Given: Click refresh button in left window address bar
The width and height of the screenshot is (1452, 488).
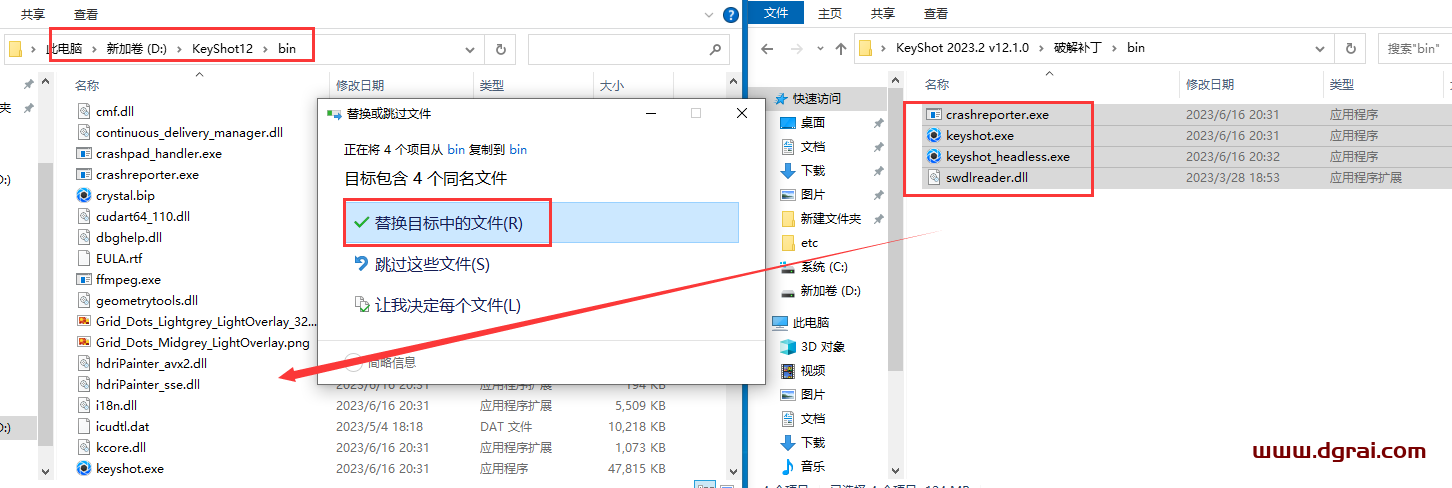Looking at the screenshot, I should click(x=501, y=49).
